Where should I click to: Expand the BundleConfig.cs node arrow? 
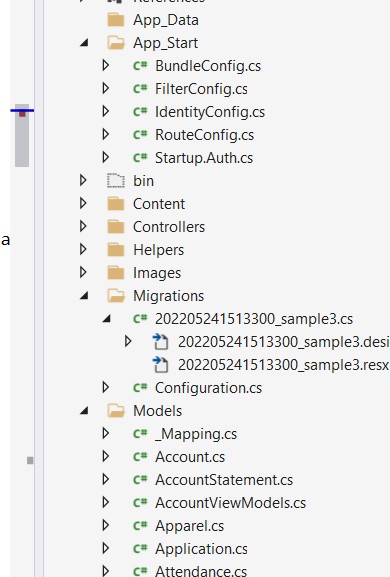point(106,66)
